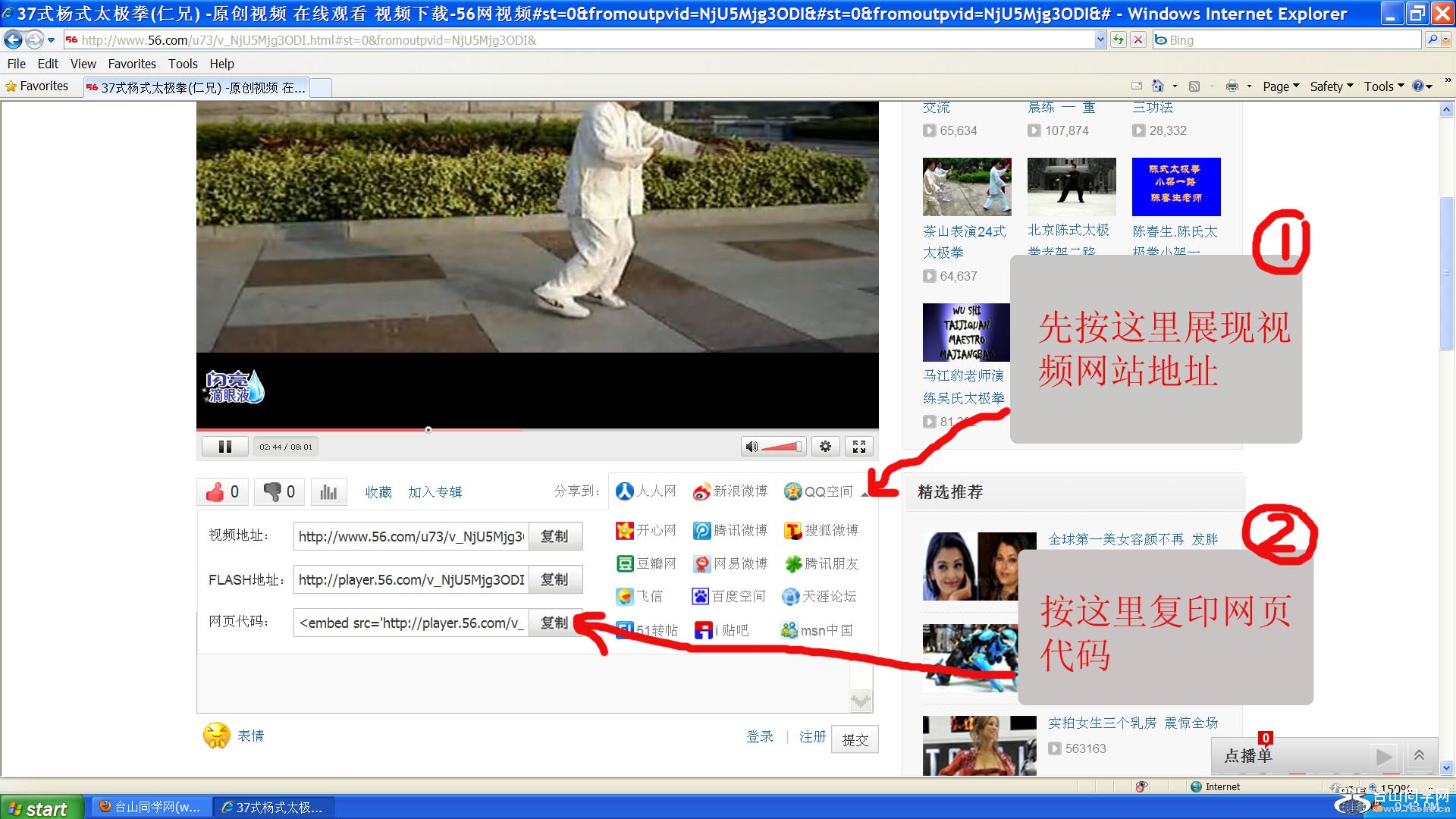
Task: Click the volume speaker icon
Action: [x=751, y=447]
